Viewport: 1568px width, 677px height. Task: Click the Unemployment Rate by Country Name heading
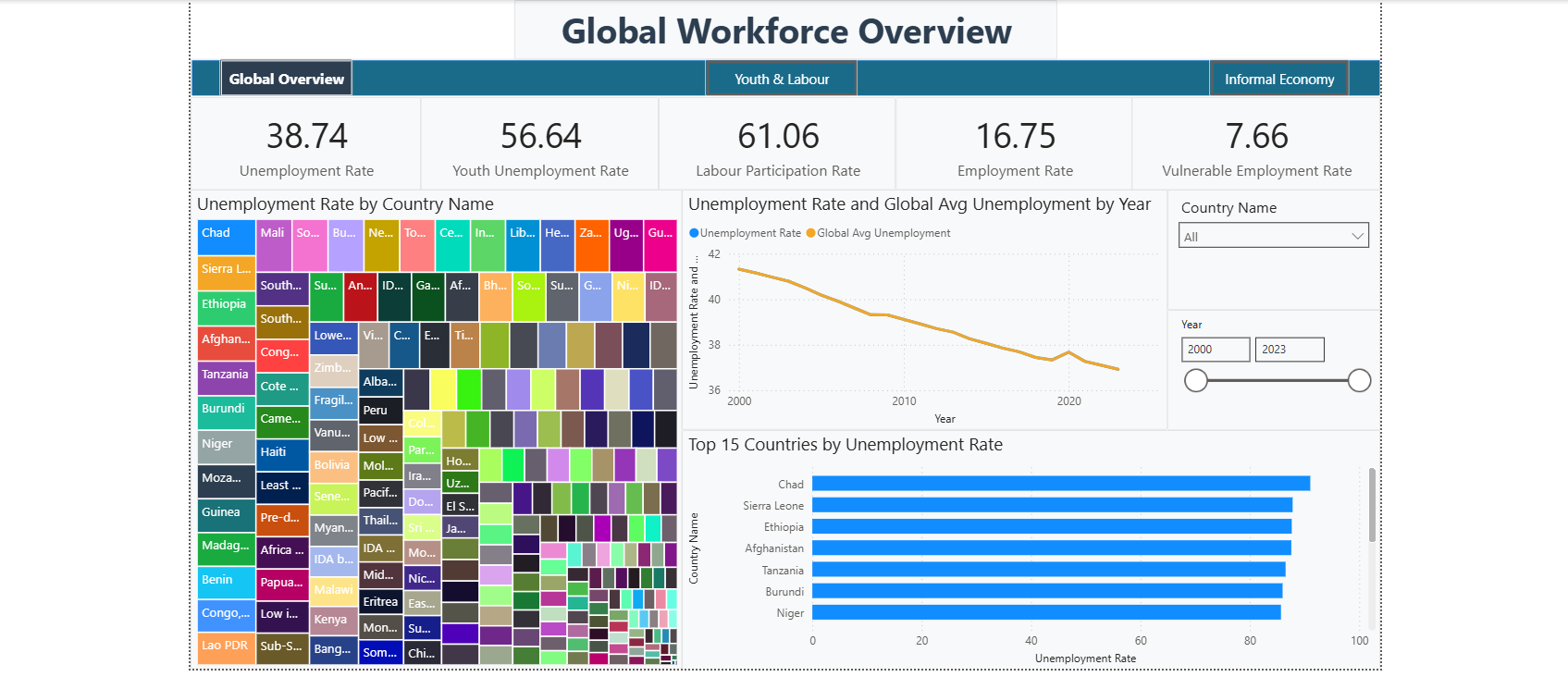tap(345, 204)
